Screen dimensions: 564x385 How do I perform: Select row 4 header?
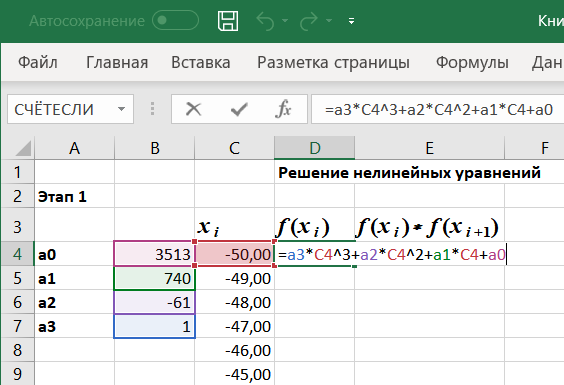point(17,254)
